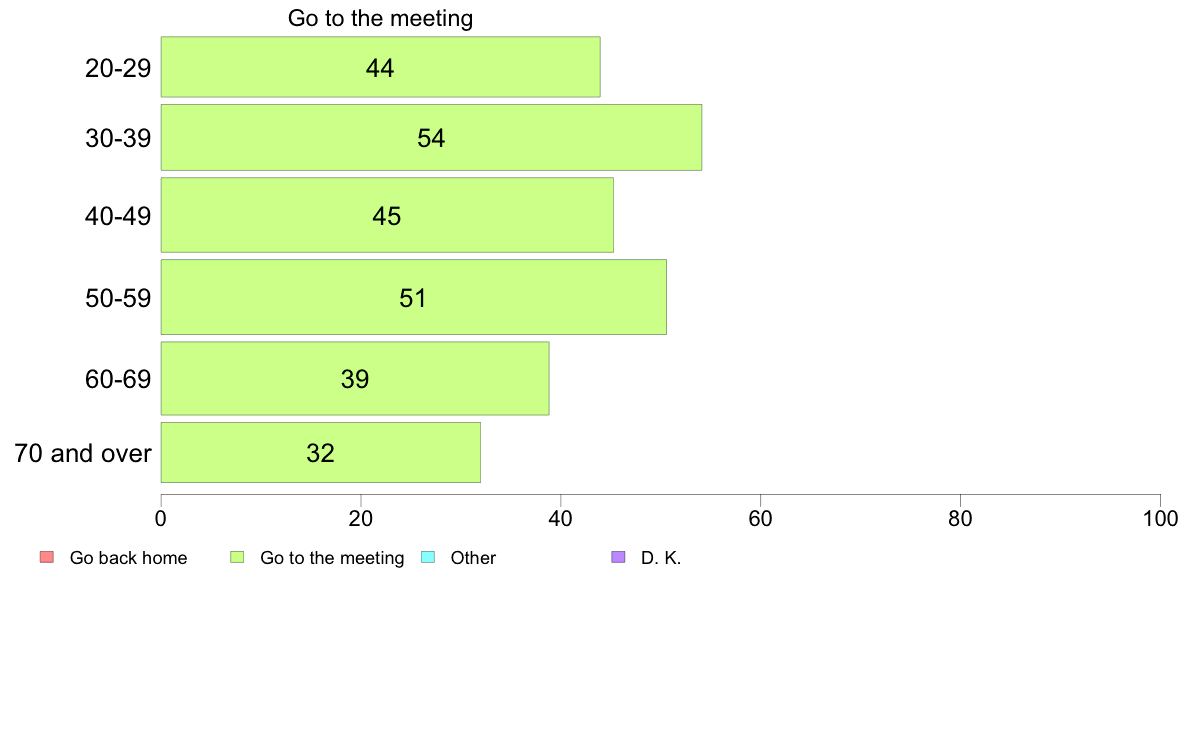Click the Go back home legend text
This screenshot has width=1188, height=736.
pyautogui.click(x=128, y=558)
